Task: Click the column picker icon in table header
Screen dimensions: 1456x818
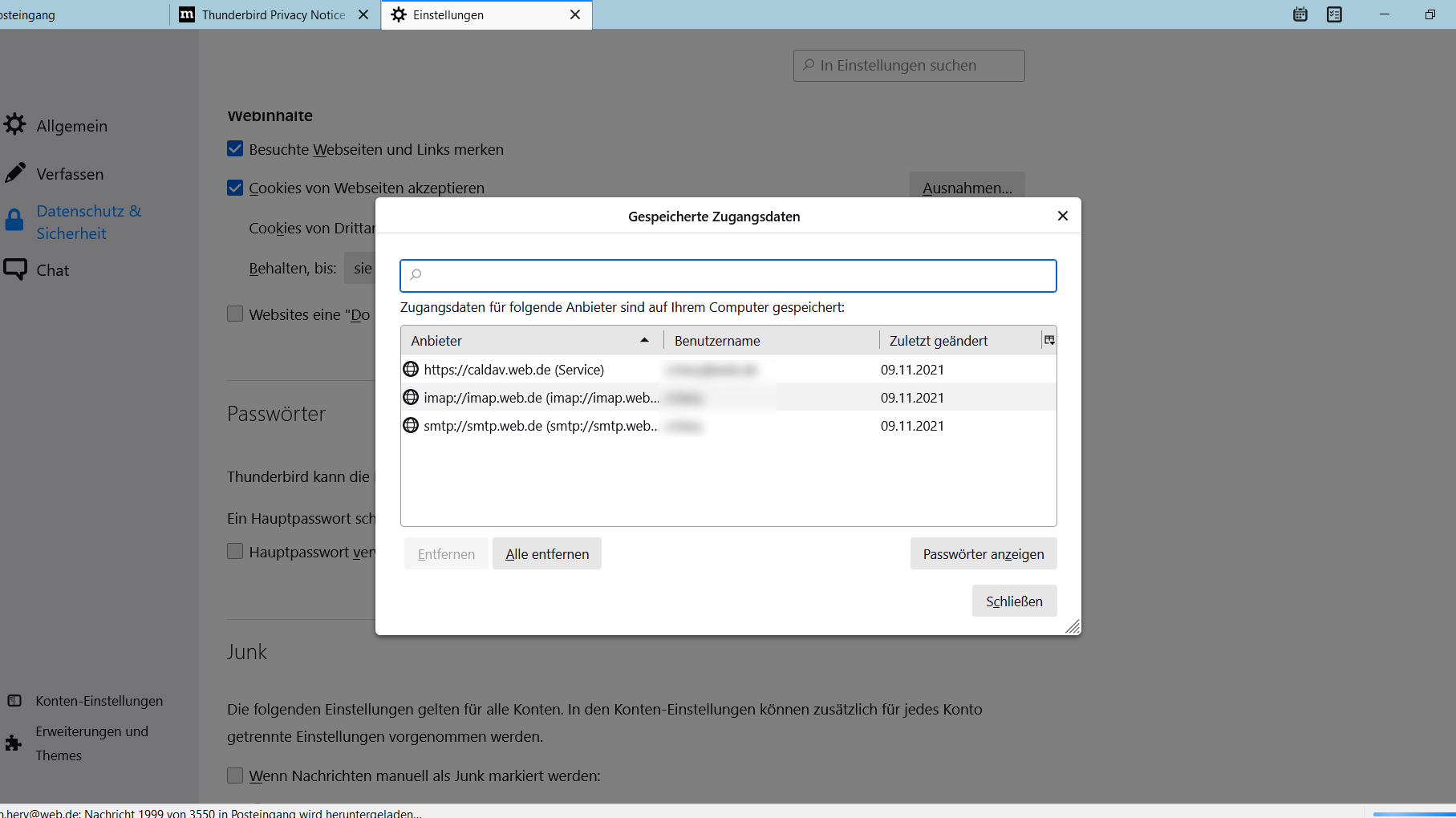Action: [x=1048, y=340]
